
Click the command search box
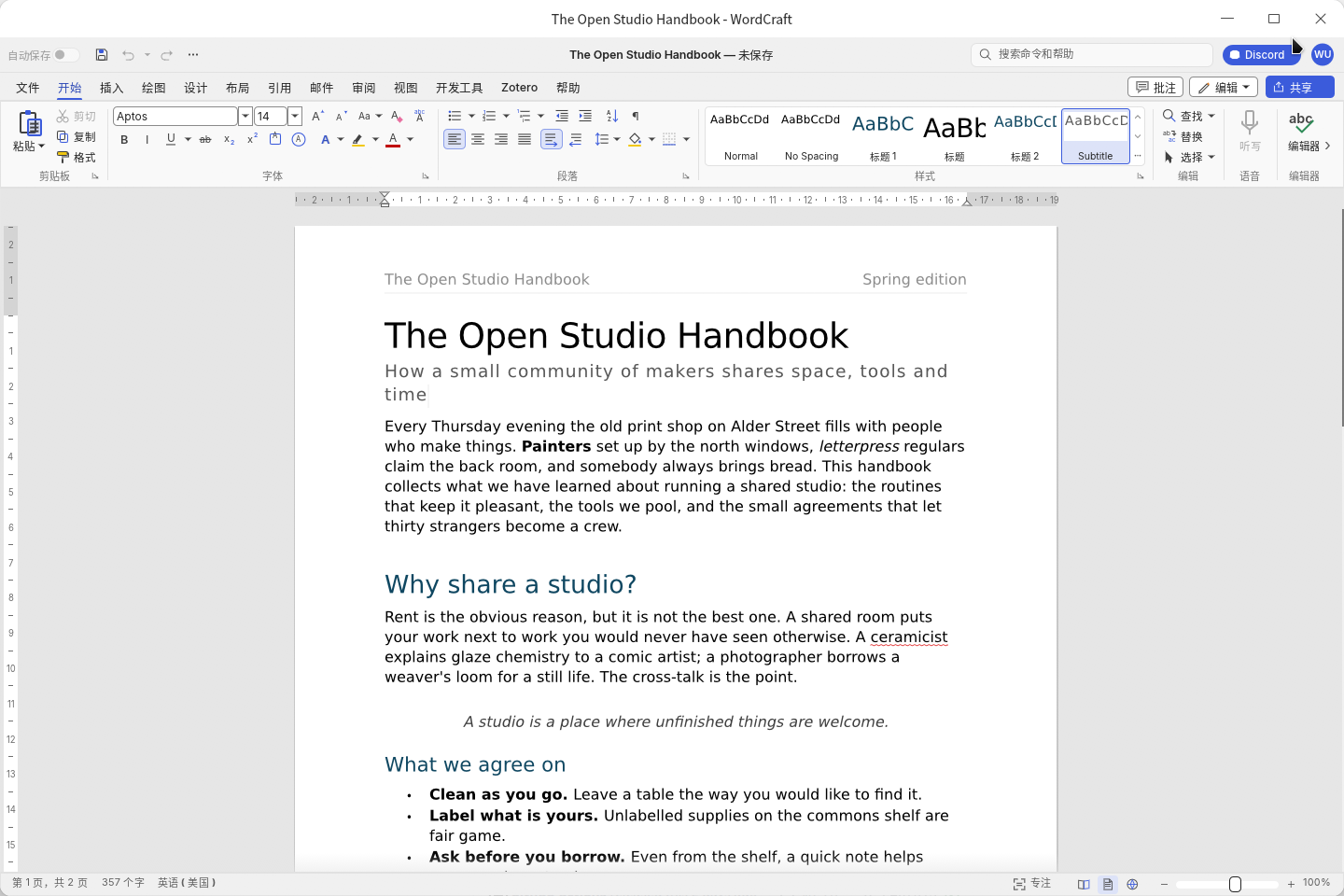pyautogui.click(x=1092, y=54)
